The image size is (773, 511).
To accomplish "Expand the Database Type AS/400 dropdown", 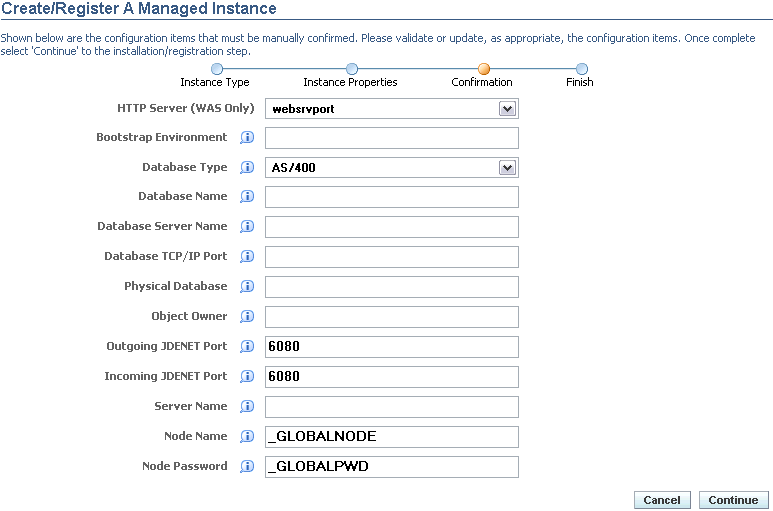I will tap(507, 168).
